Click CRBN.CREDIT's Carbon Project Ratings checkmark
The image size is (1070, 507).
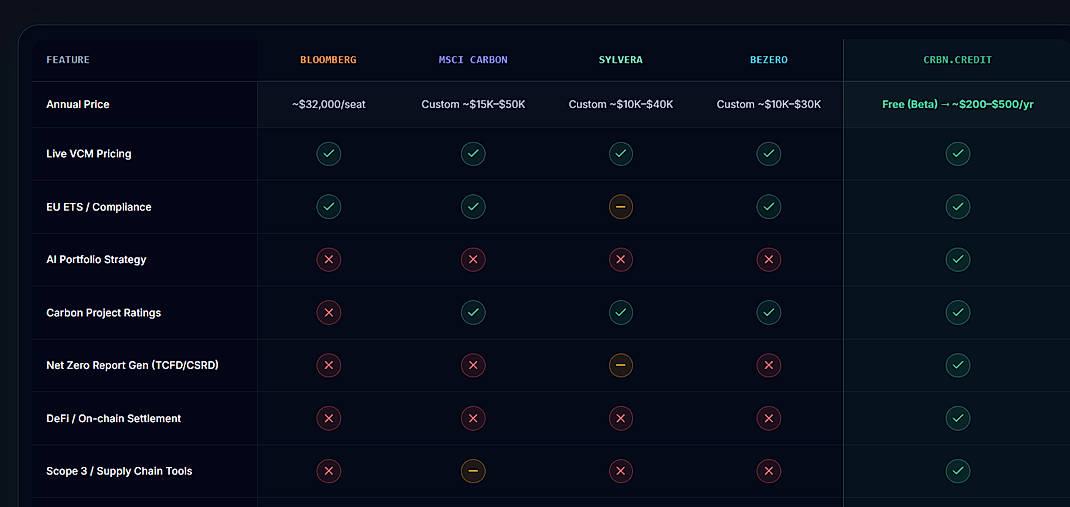pyautogui.click(x=957, y=312)
